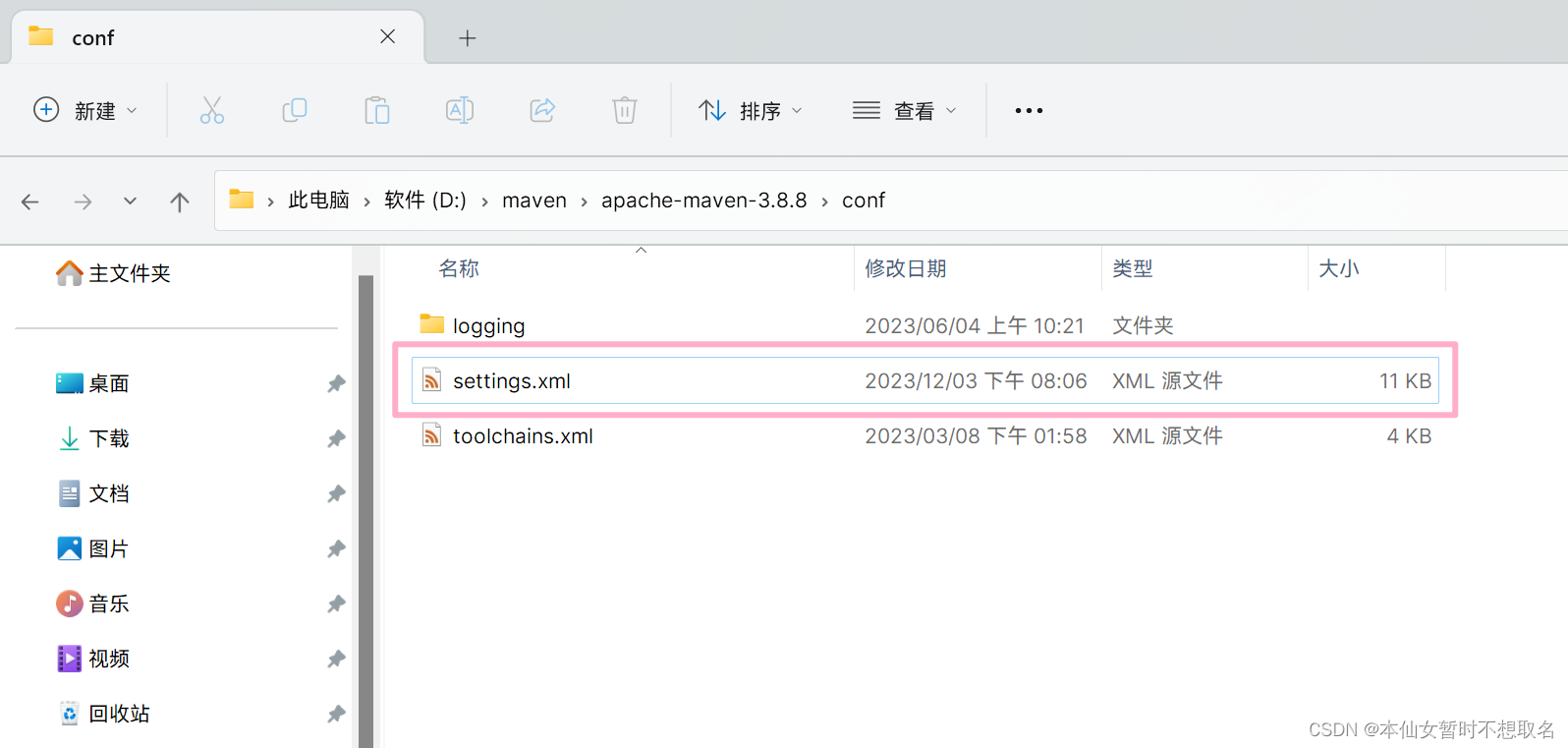Open 主文件夹 in the sidebar
The height and width of the screenshot is (748, 1568).
pos(113,273)
